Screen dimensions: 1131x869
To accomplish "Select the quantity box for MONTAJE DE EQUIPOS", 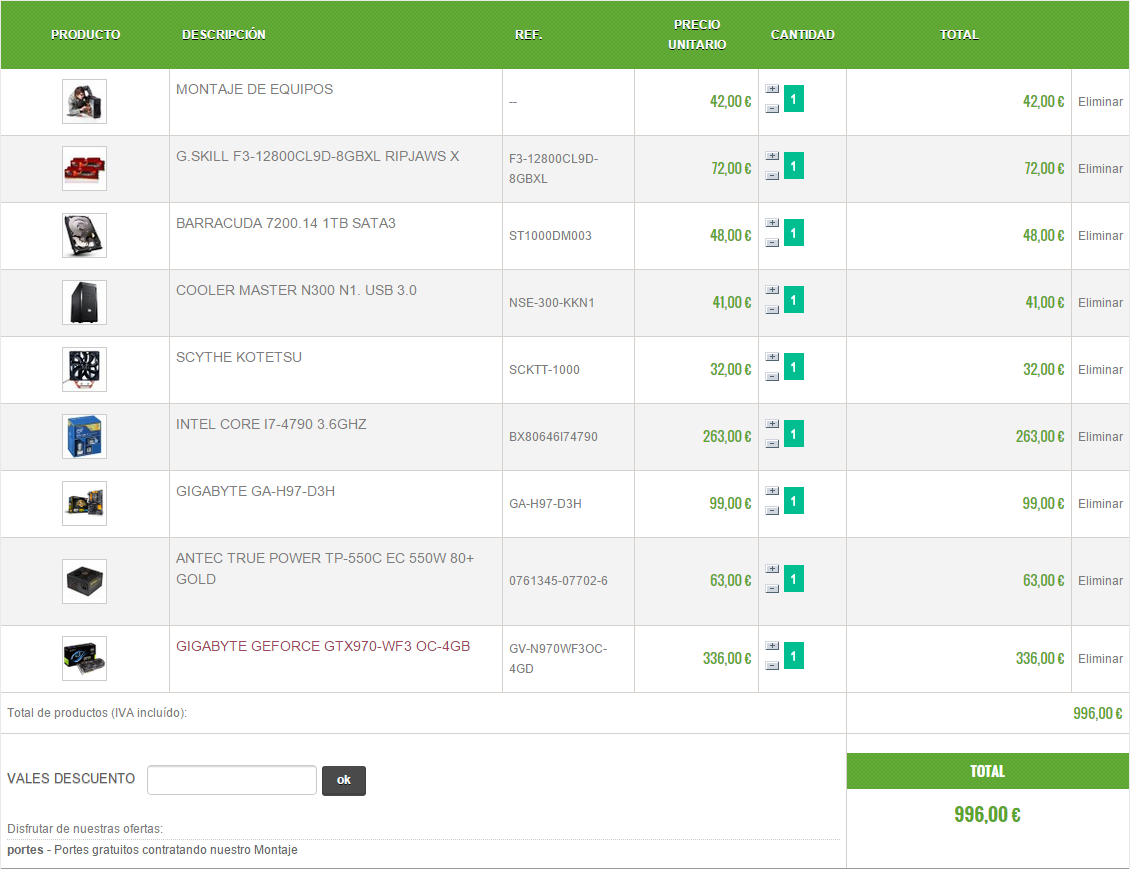I will click(793, 99).
